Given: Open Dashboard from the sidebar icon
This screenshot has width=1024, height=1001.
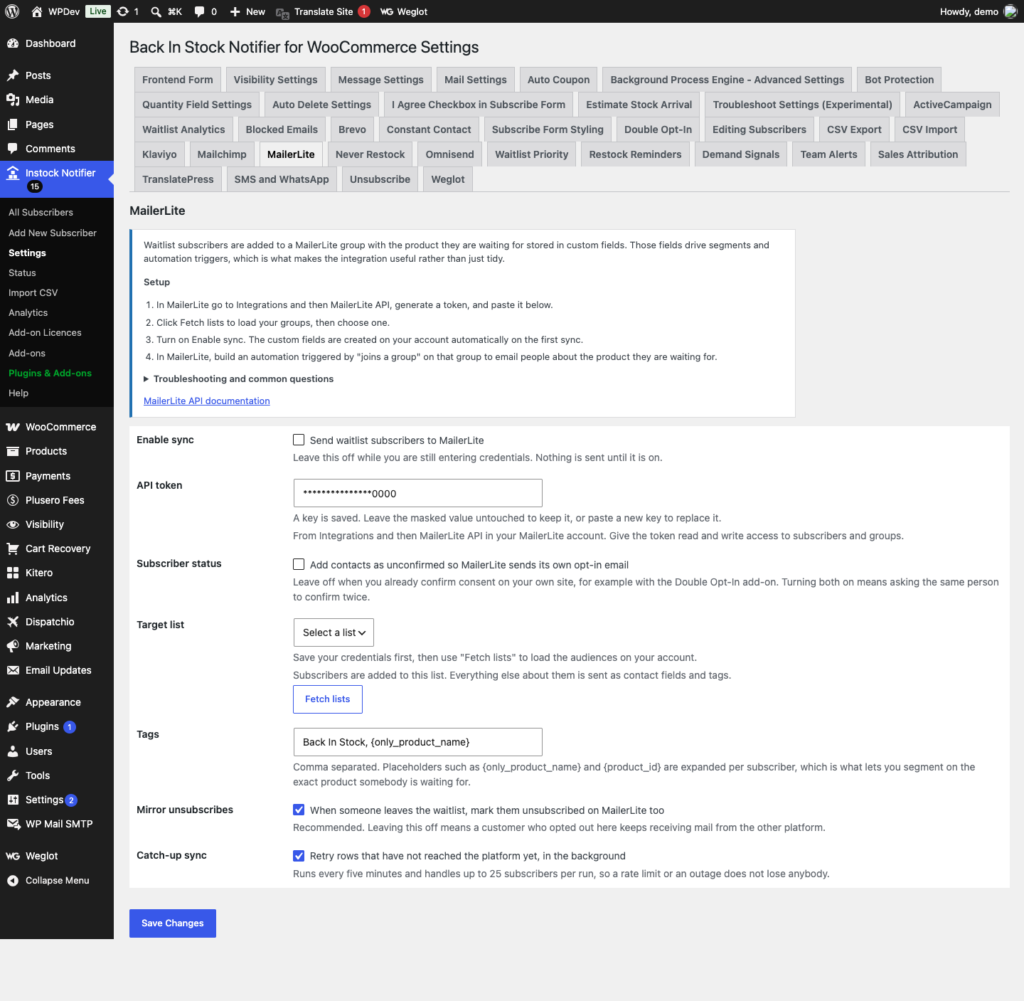Looking at the screenshot, I should pyautogui.click(x=12, y=43).
